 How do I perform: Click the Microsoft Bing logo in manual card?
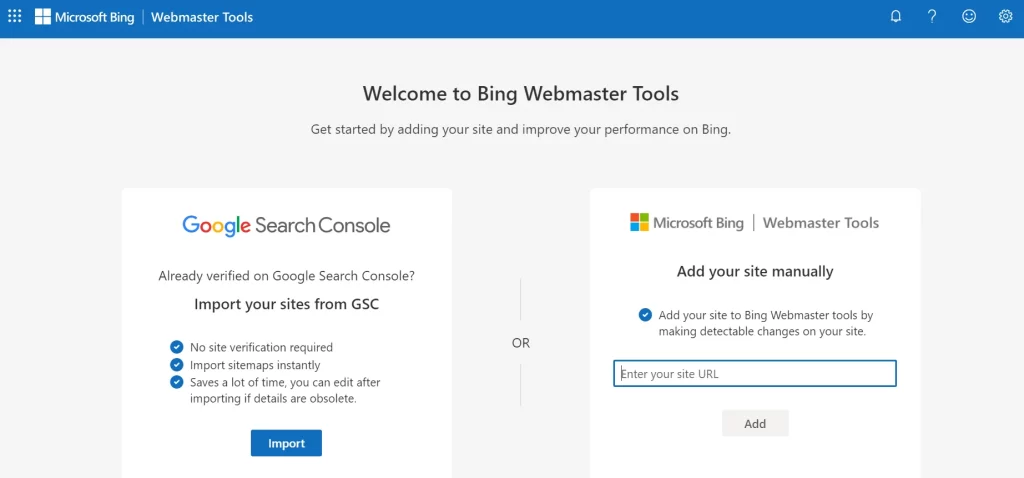(x=687, y=222)
